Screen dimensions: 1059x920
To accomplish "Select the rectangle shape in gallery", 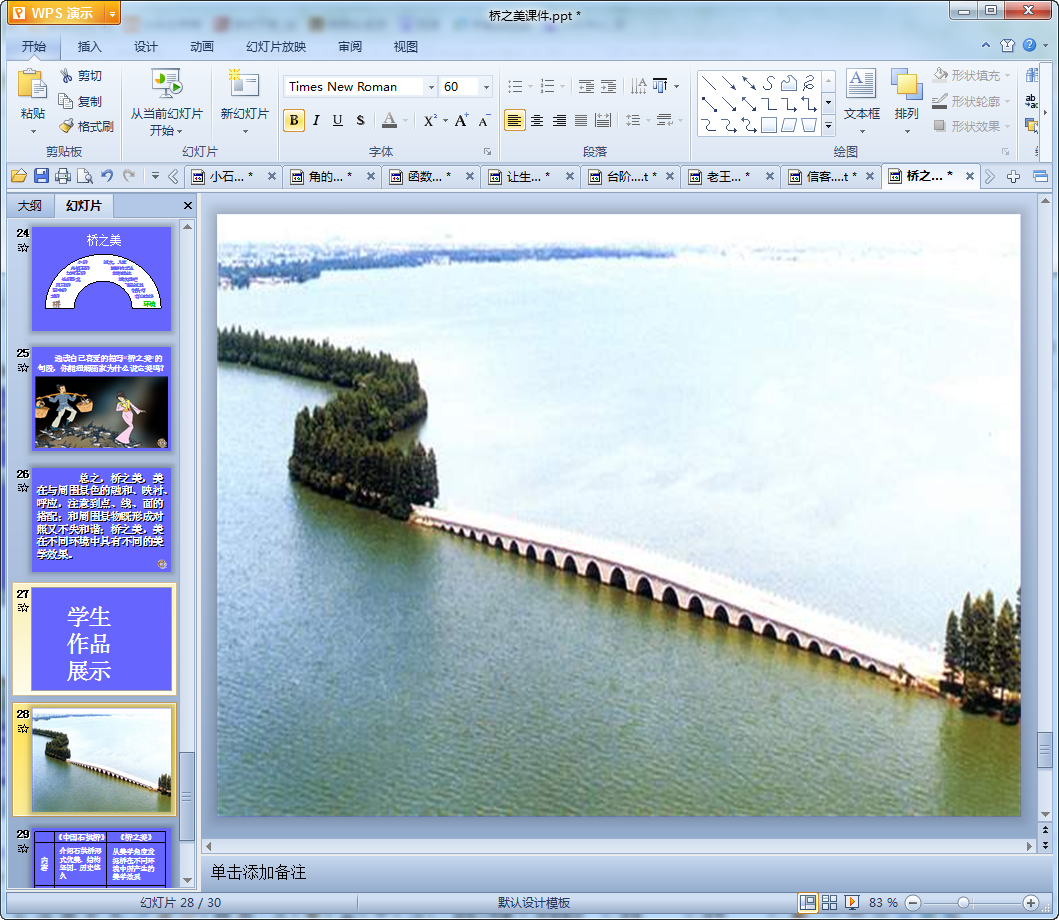I will point(769,125).
